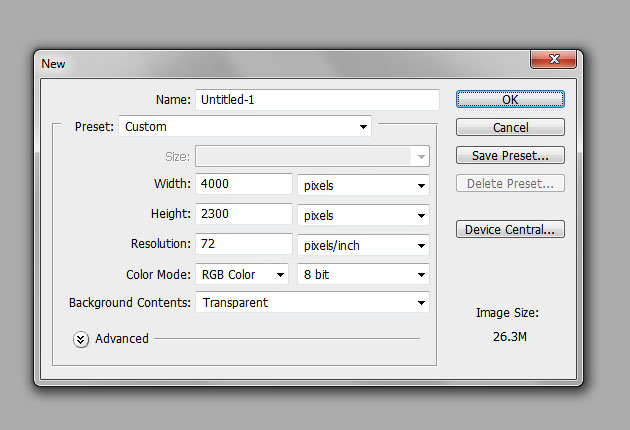Viewport: 630px width, 430px height.
Task: Click the Cancel button
Action: point(510,127)
